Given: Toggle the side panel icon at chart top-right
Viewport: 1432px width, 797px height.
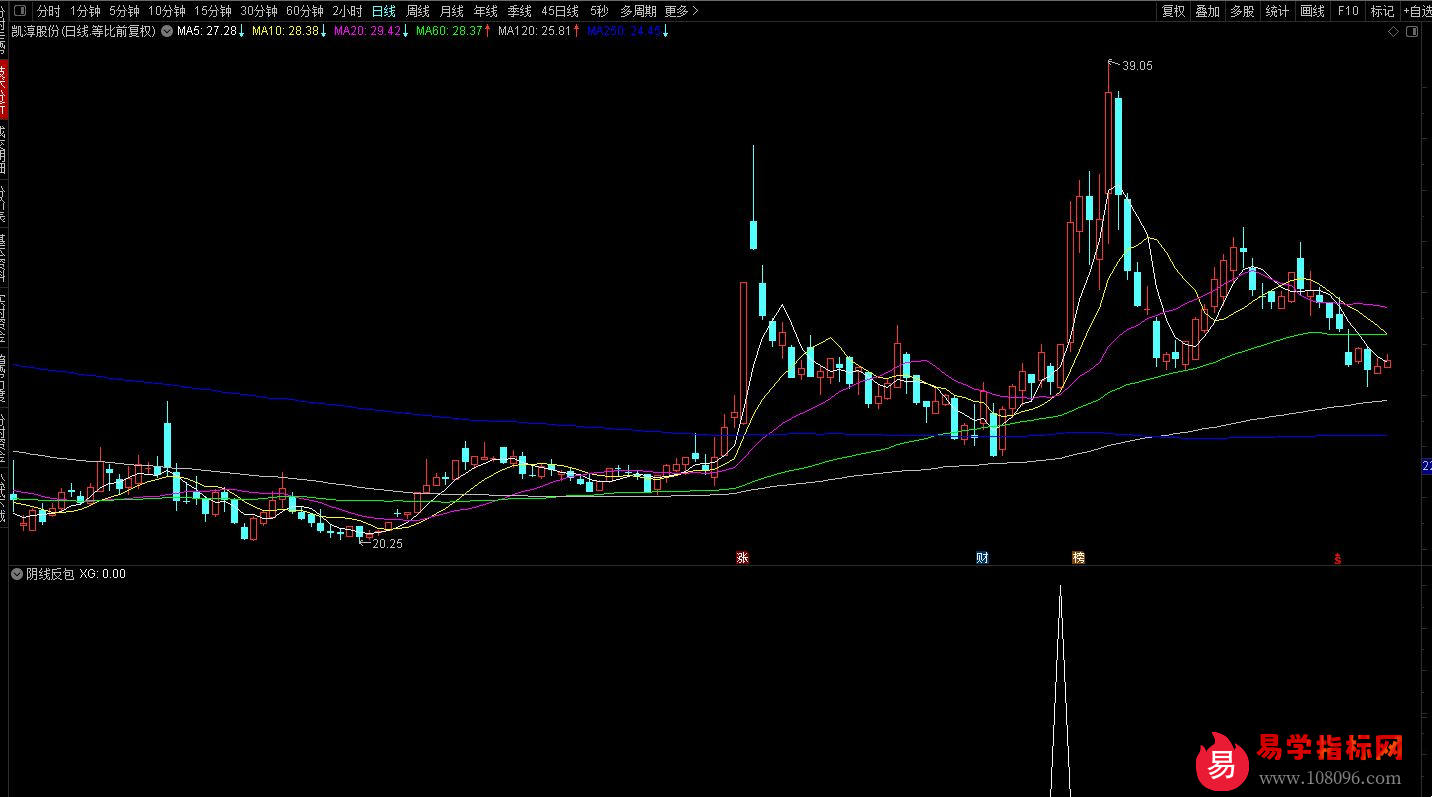Looking at the screenshot, I should pyautogui.click(x=1411, y=32).
